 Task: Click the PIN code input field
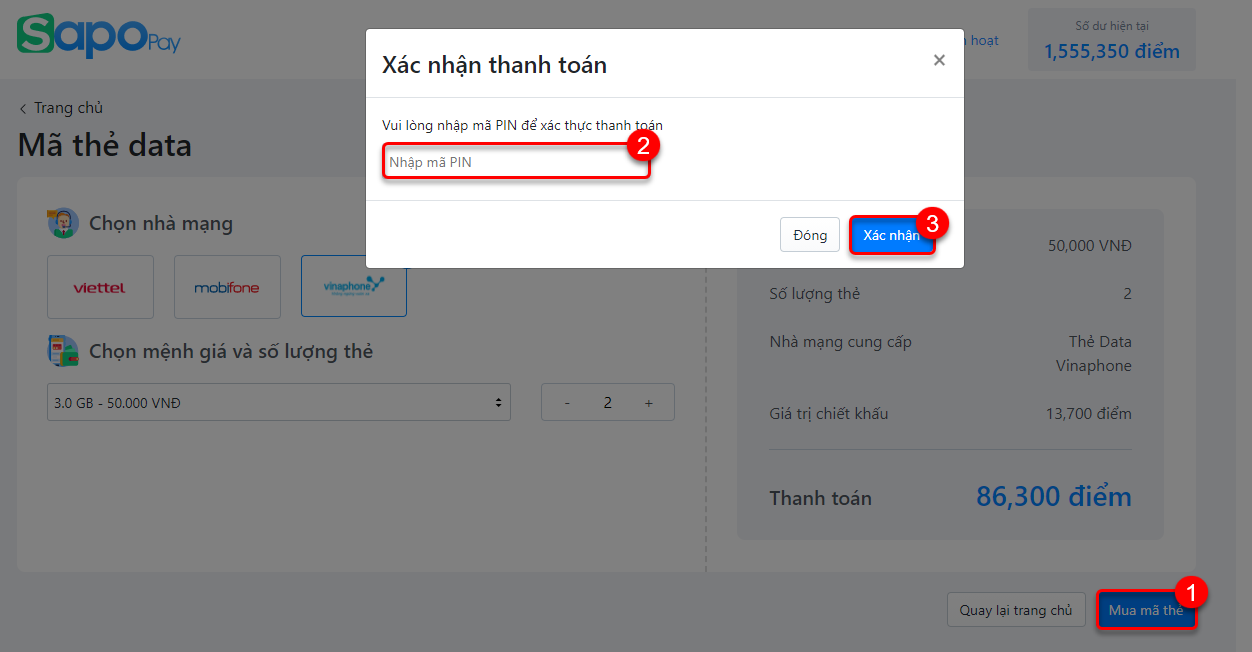516,162
